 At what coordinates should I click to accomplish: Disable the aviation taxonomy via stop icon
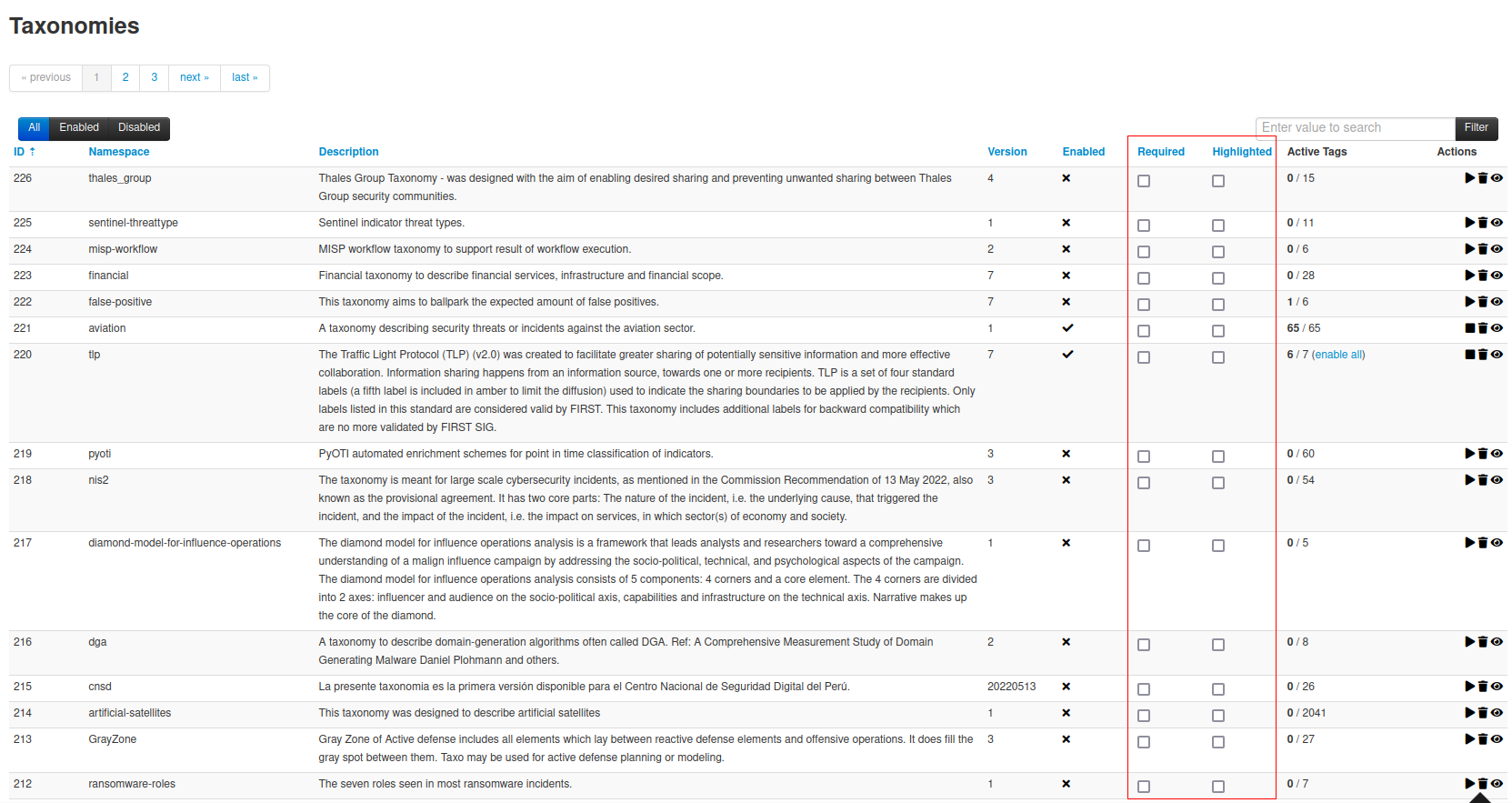click(x=1470, y=328)
